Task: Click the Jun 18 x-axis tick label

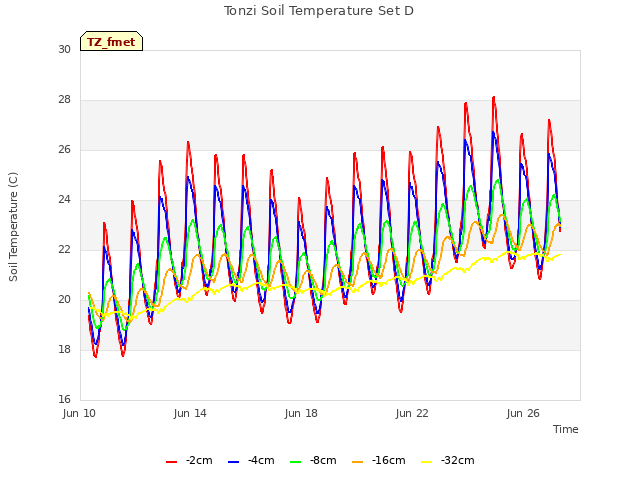Action: pyautogui.click(x=301, y=413)
